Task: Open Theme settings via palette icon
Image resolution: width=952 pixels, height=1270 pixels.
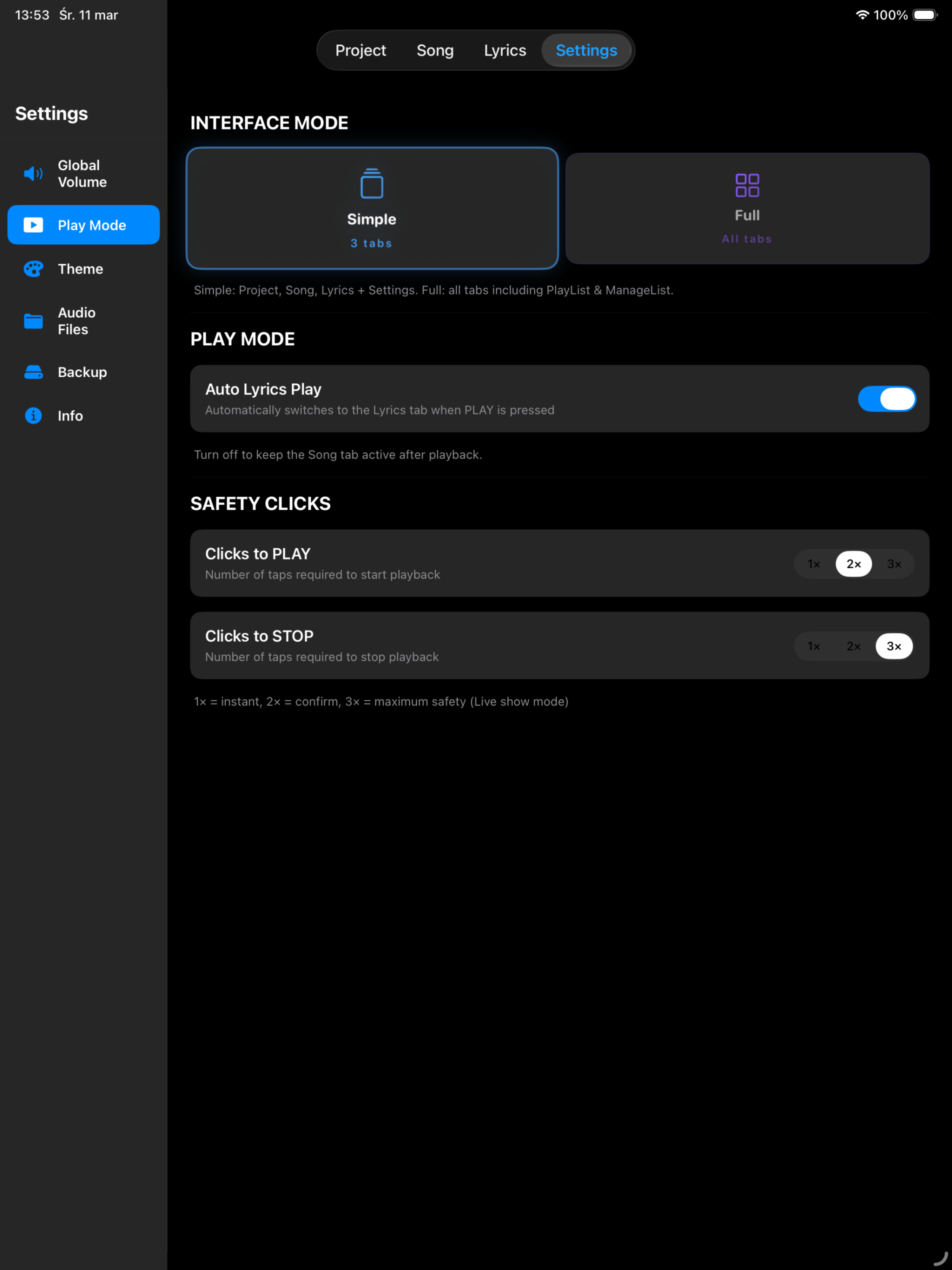Action: tap(32, 268)
